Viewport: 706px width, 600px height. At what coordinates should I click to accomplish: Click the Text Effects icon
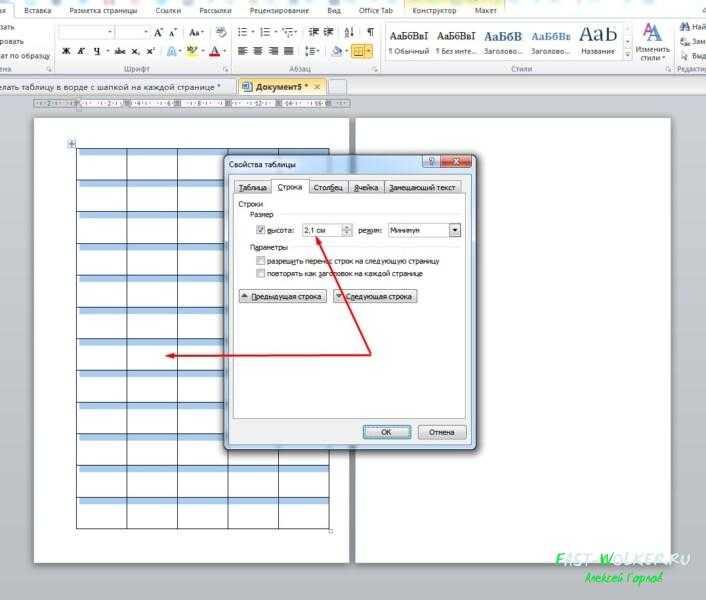click(172, 51)
